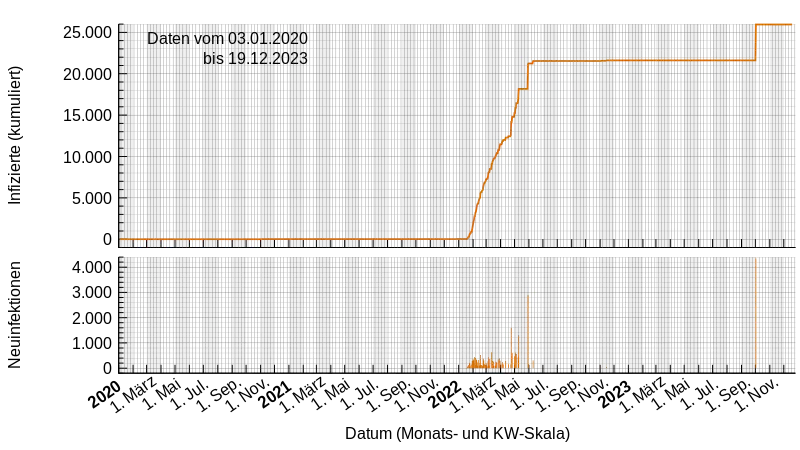
Task: Click the 'Infizierte (kumuliert)' axis title
Action: (15, 136)
